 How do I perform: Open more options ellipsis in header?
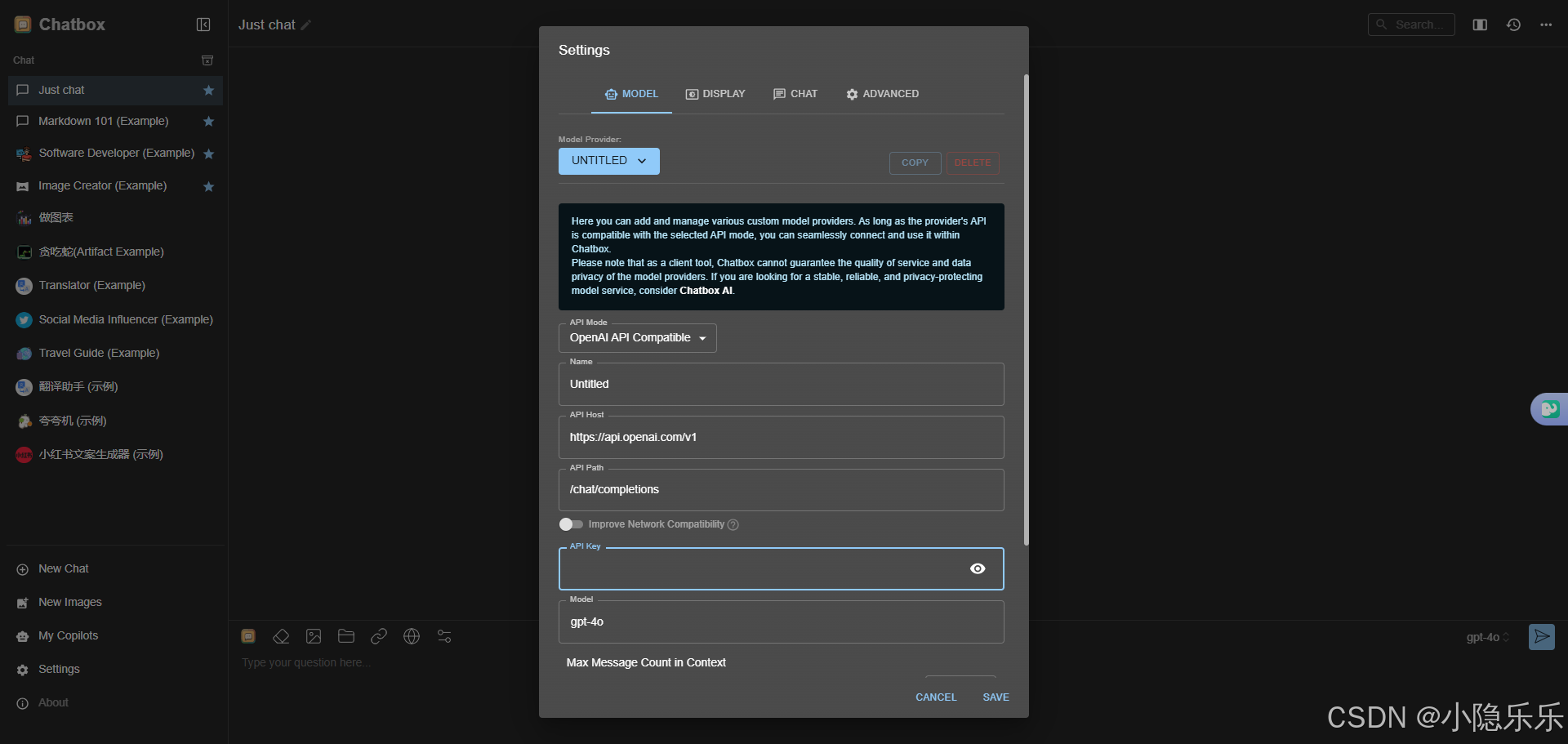[1546, 25]
